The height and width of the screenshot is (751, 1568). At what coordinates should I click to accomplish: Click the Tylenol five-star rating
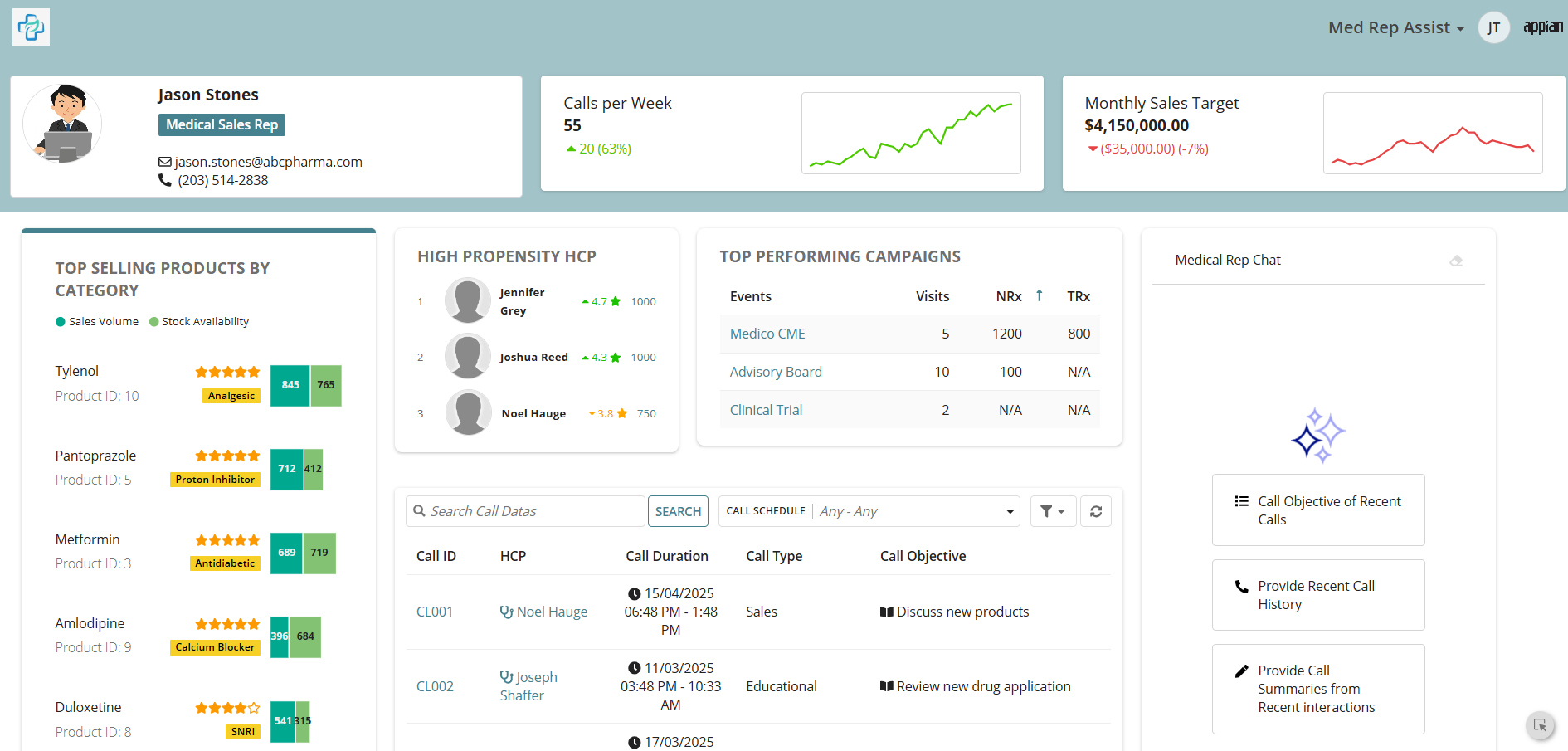[x=227, y=372]
